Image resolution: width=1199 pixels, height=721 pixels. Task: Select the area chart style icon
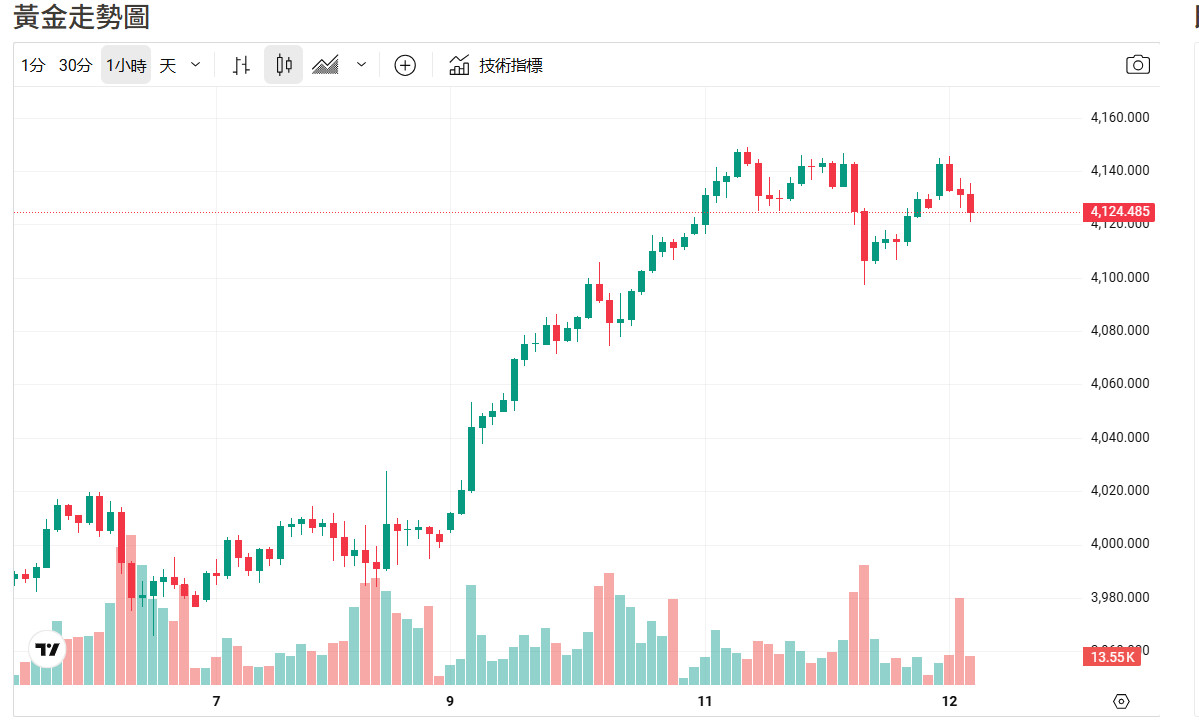(326, 65)
